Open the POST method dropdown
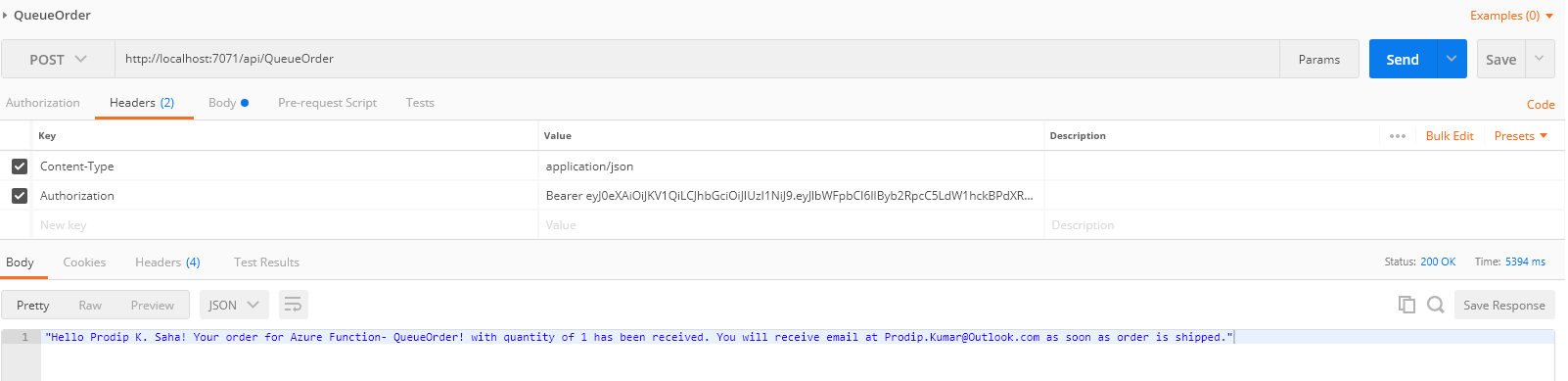1568x381 pixels. 58,59
